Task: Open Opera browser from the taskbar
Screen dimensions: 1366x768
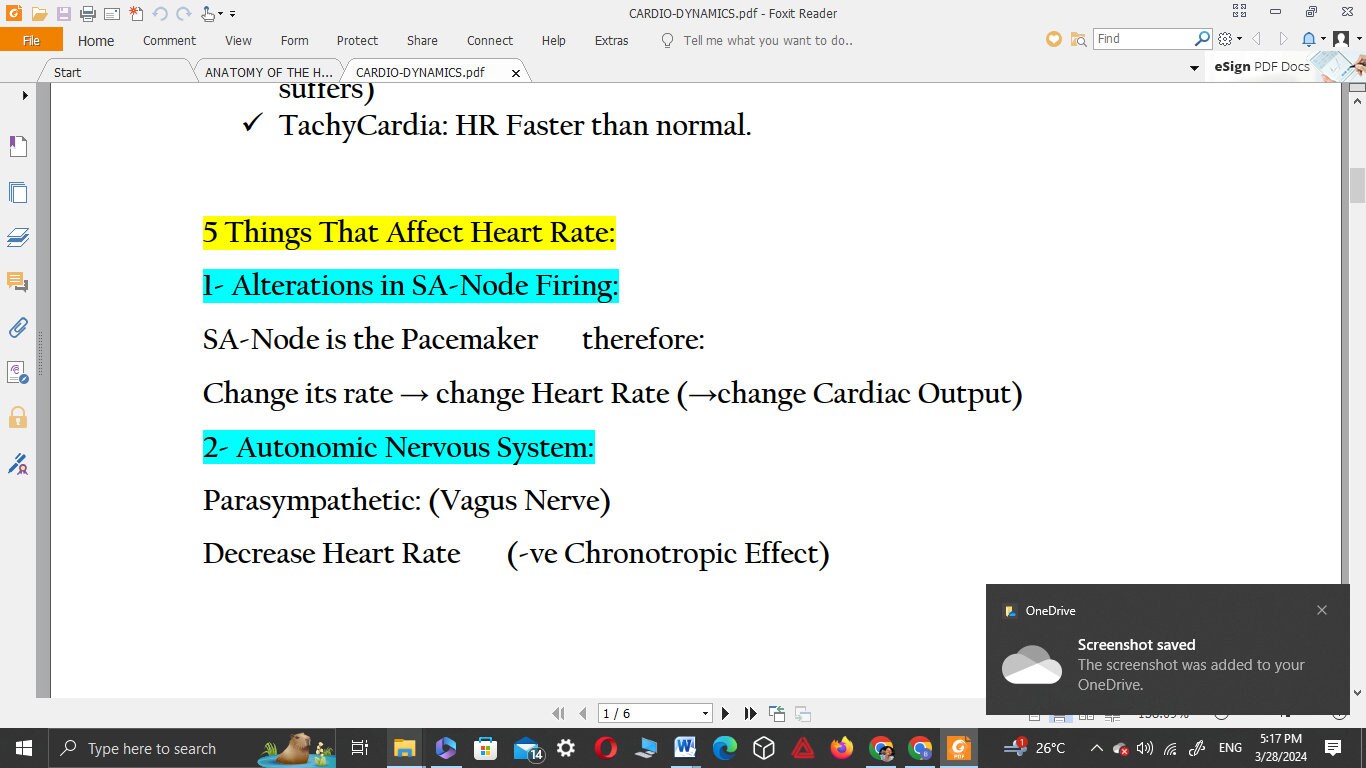Action: pos(605,748)
